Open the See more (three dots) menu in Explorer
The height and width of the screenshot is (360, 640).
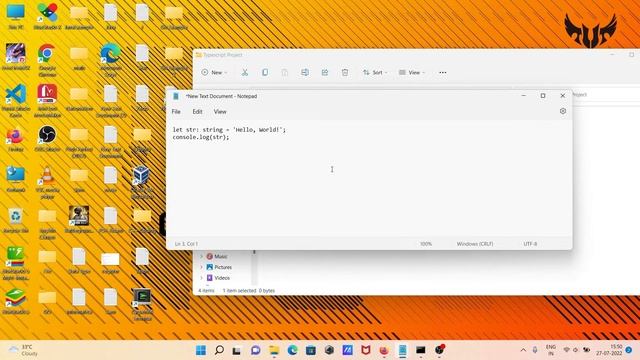pyautogui.click(x=442, y=72)
